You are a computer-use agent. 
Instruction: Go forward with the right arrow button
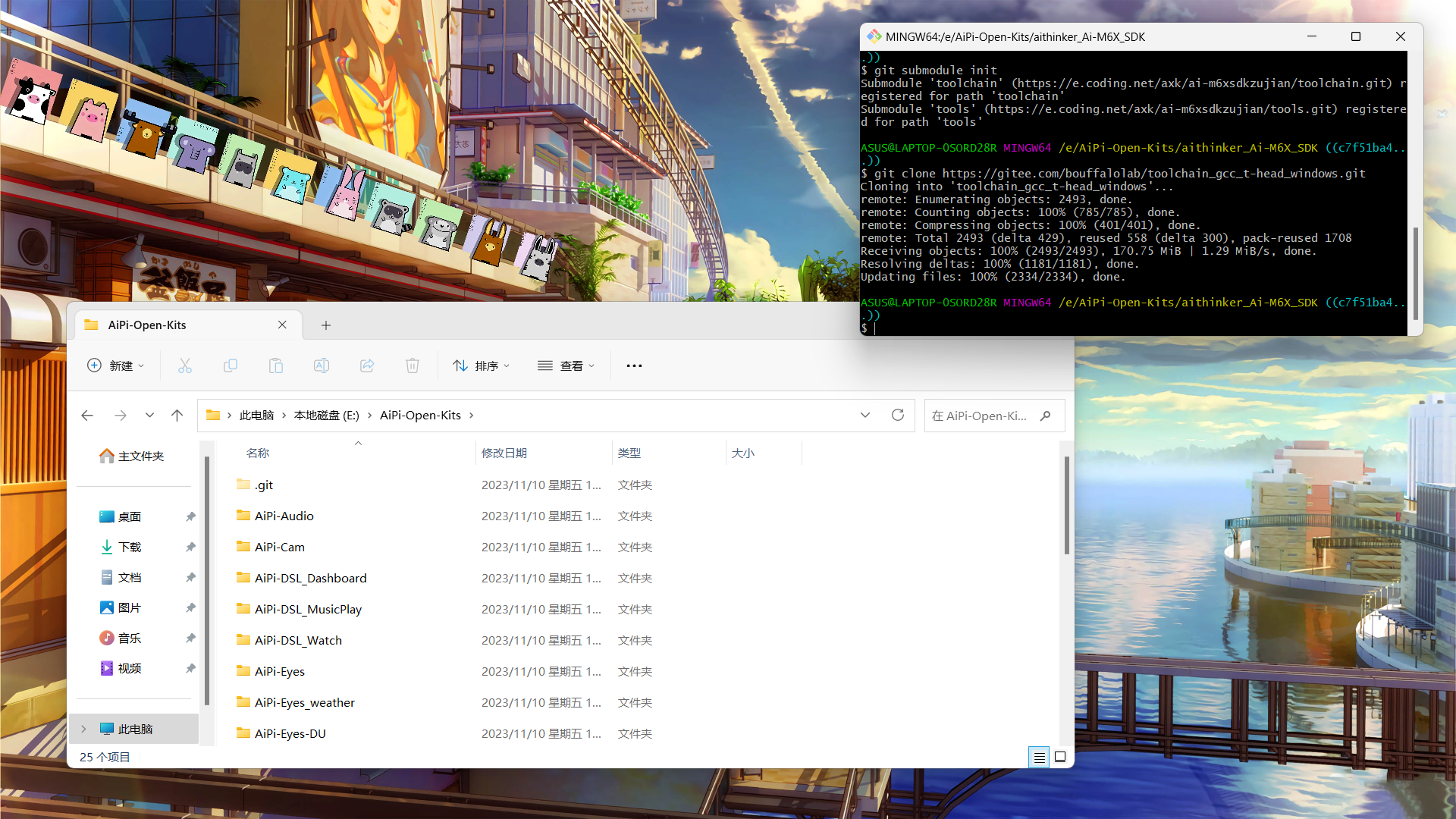[x=121, y=416]
